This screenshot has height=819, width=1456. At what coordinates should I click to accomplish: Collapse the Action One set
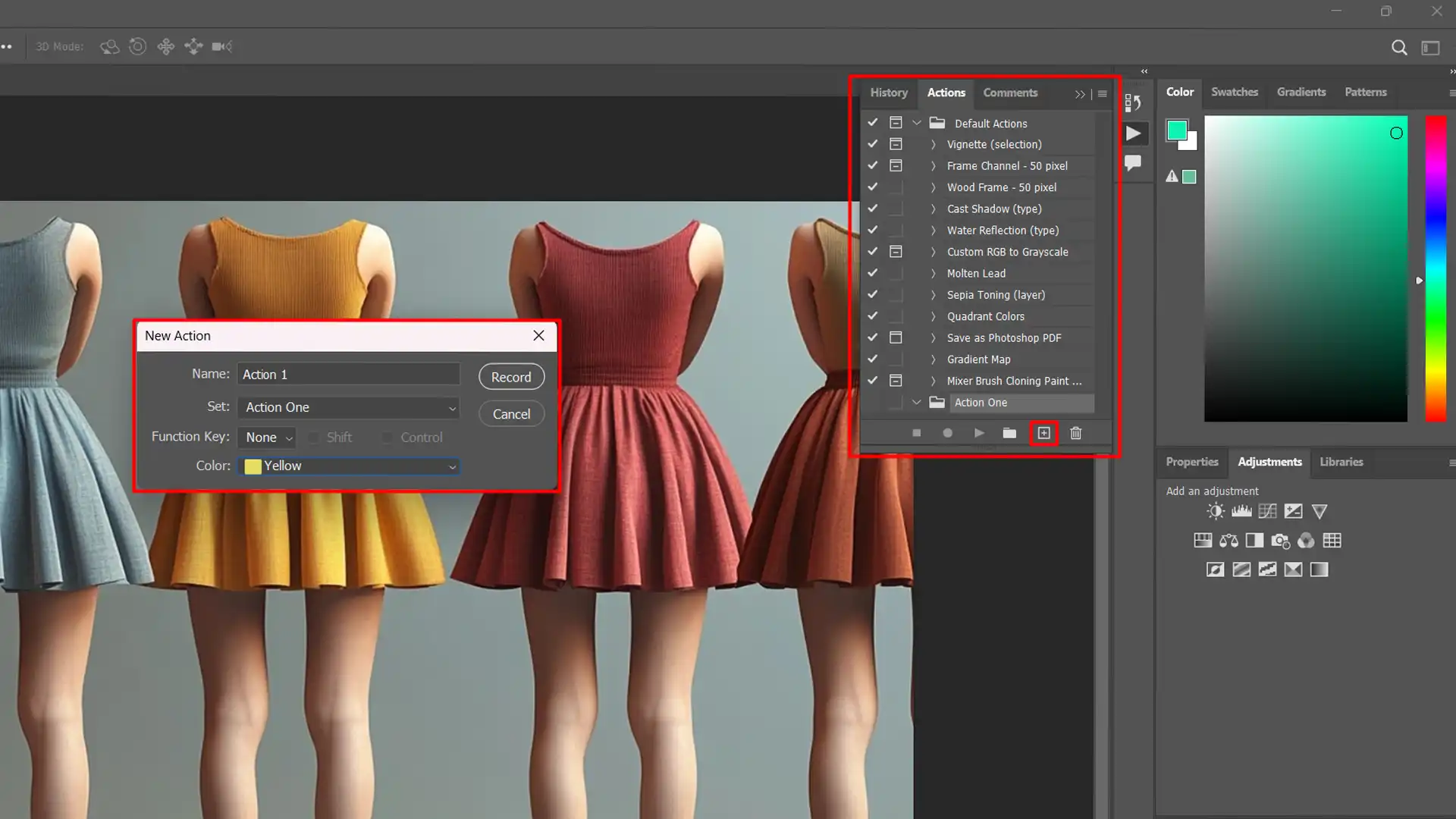[917, 403]
